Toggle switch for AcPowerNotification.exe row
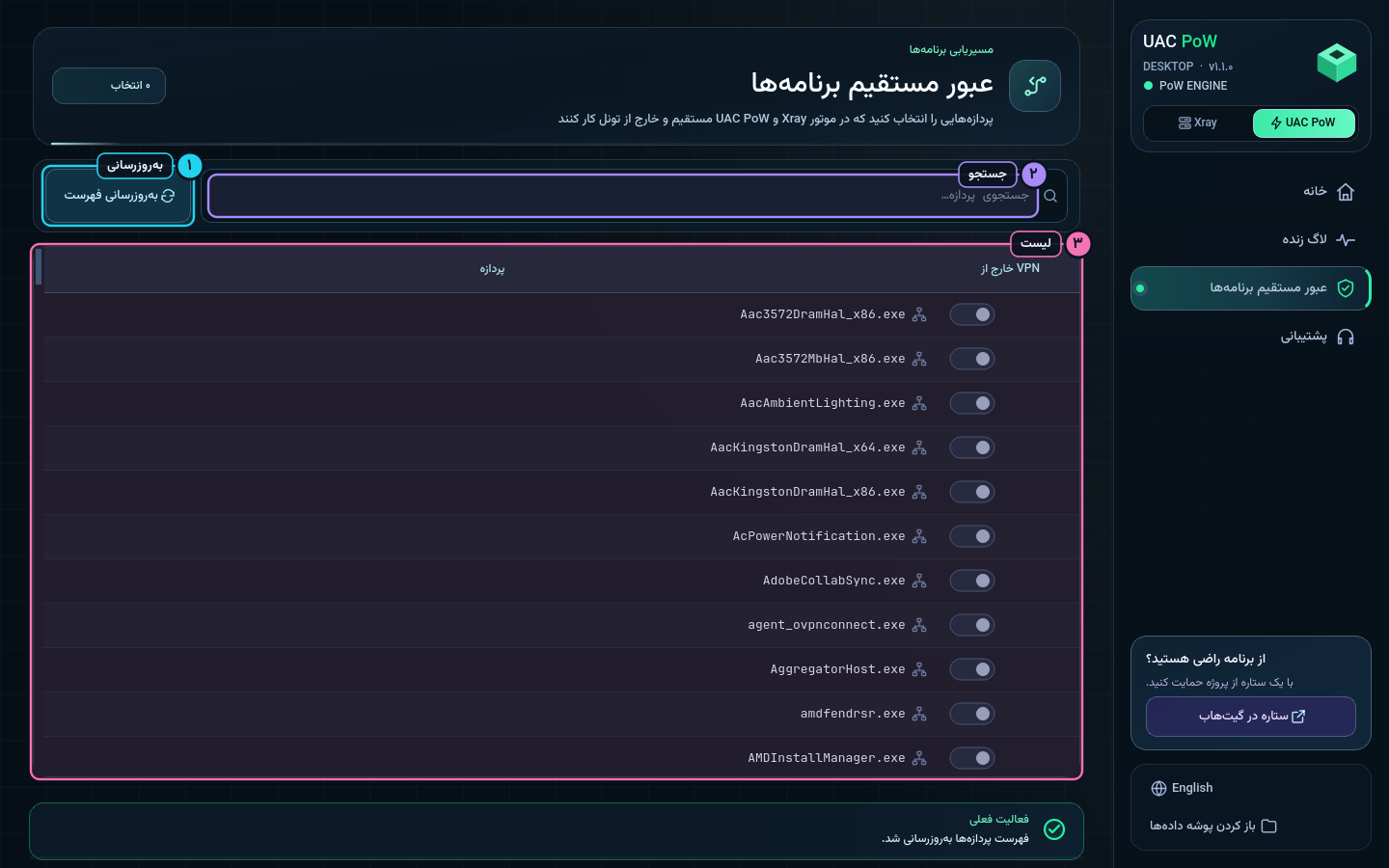 pyautogui.click(x=972, y=536)
